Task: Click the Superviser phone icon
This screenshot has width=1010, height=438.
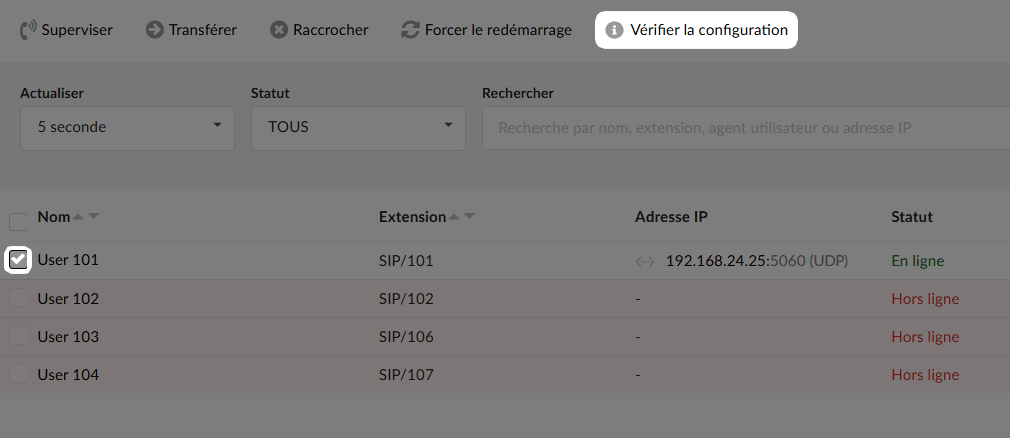Action: [28, 30]
